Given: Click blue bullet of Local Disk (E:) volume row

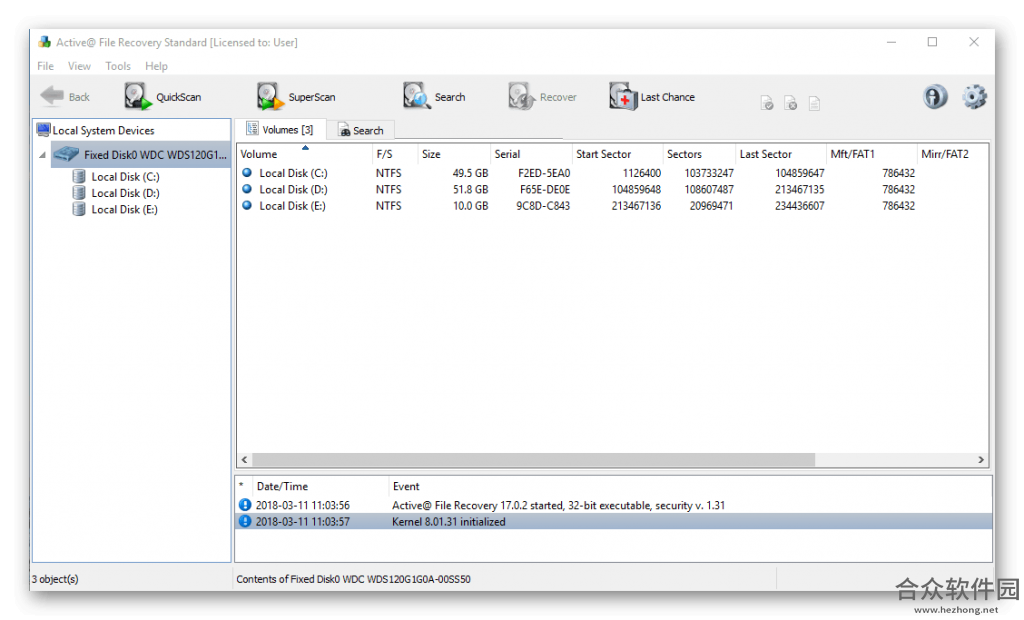Looking at the screenshot, I should [247, 205].
